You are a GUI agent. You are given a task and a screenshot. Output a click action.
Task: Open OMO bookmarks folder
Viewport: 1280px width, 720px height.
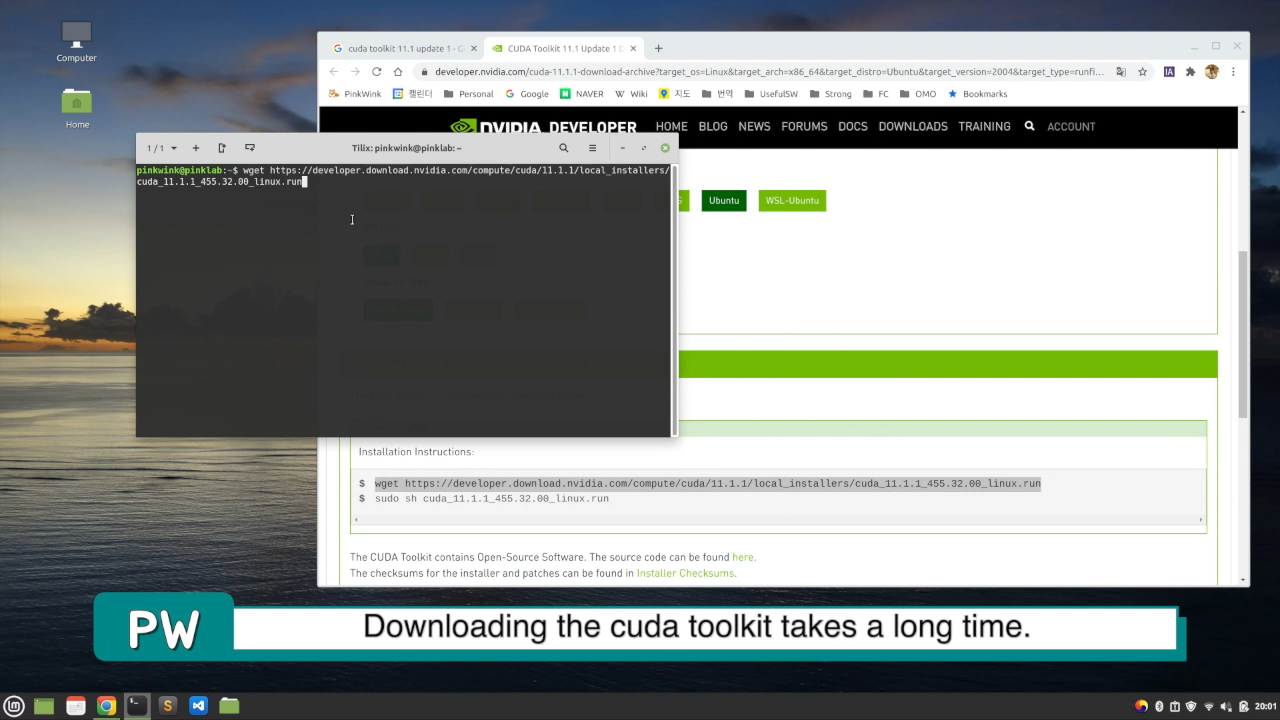click(x=917, y=94)
